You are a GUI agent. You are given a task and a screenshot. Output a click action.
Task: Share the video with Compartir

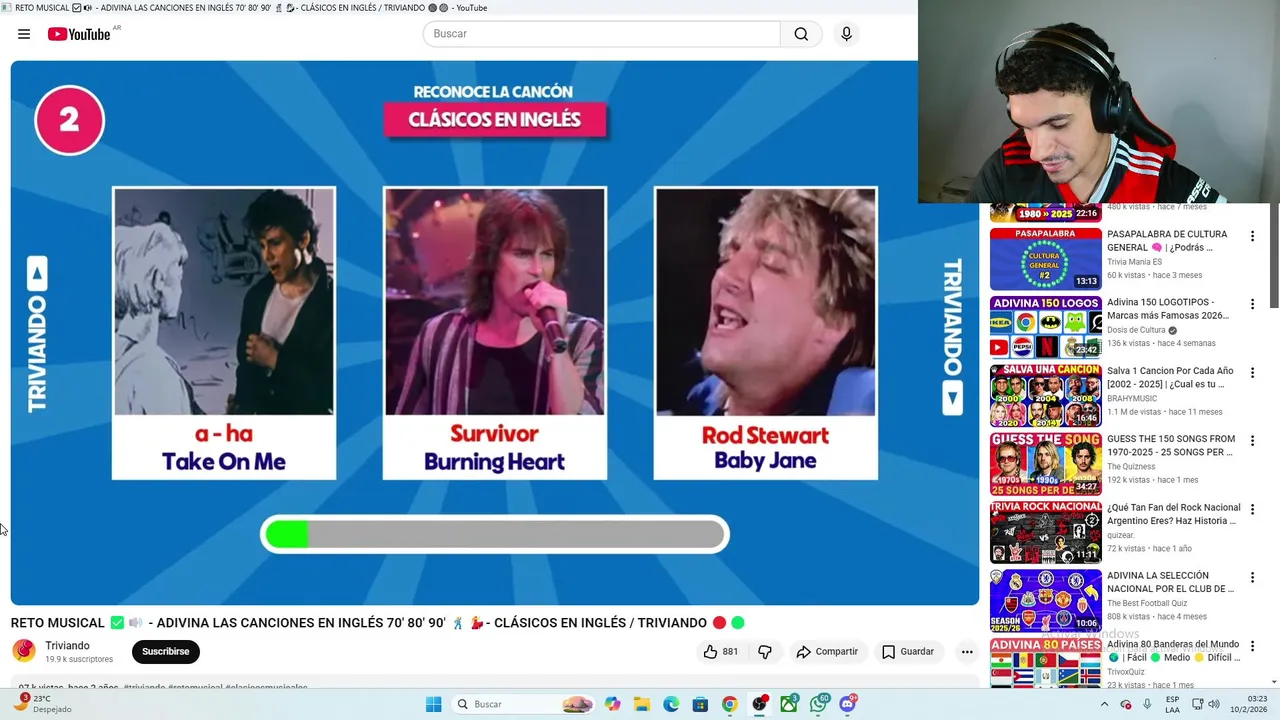click(827, 652)
